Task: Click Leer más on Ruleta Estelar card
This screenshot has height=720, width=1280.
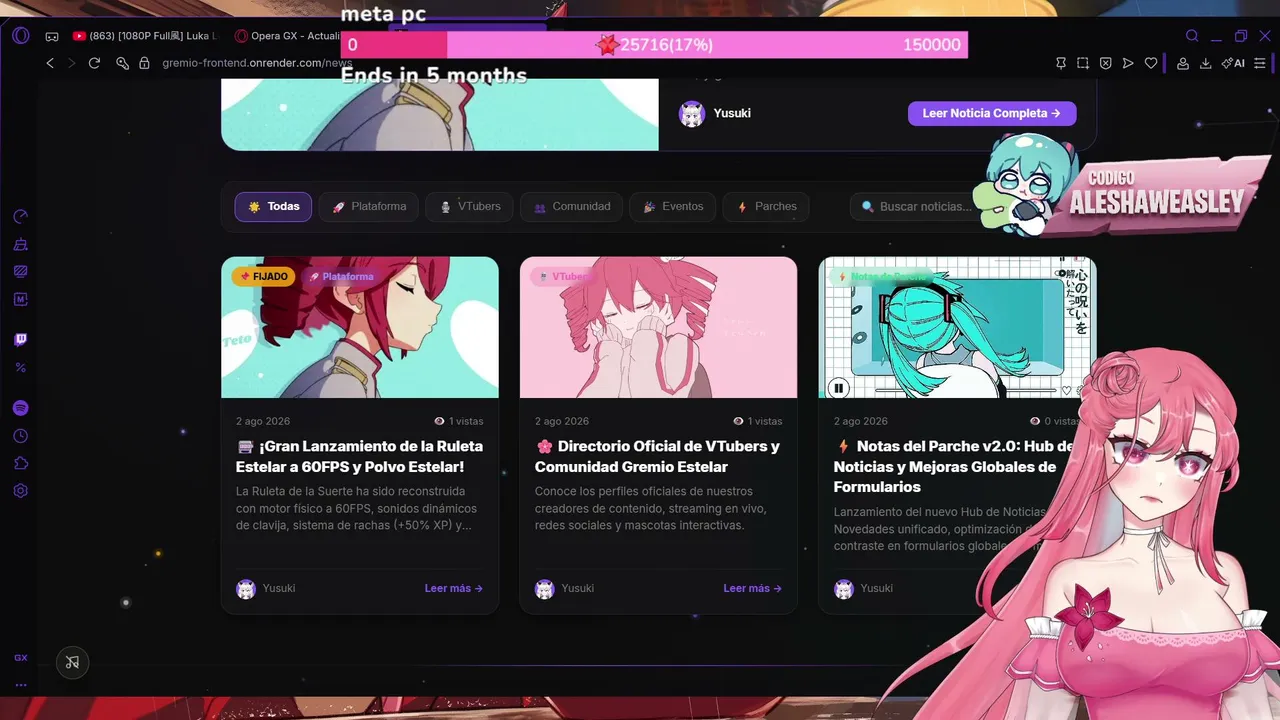Action: coord(454,589)
